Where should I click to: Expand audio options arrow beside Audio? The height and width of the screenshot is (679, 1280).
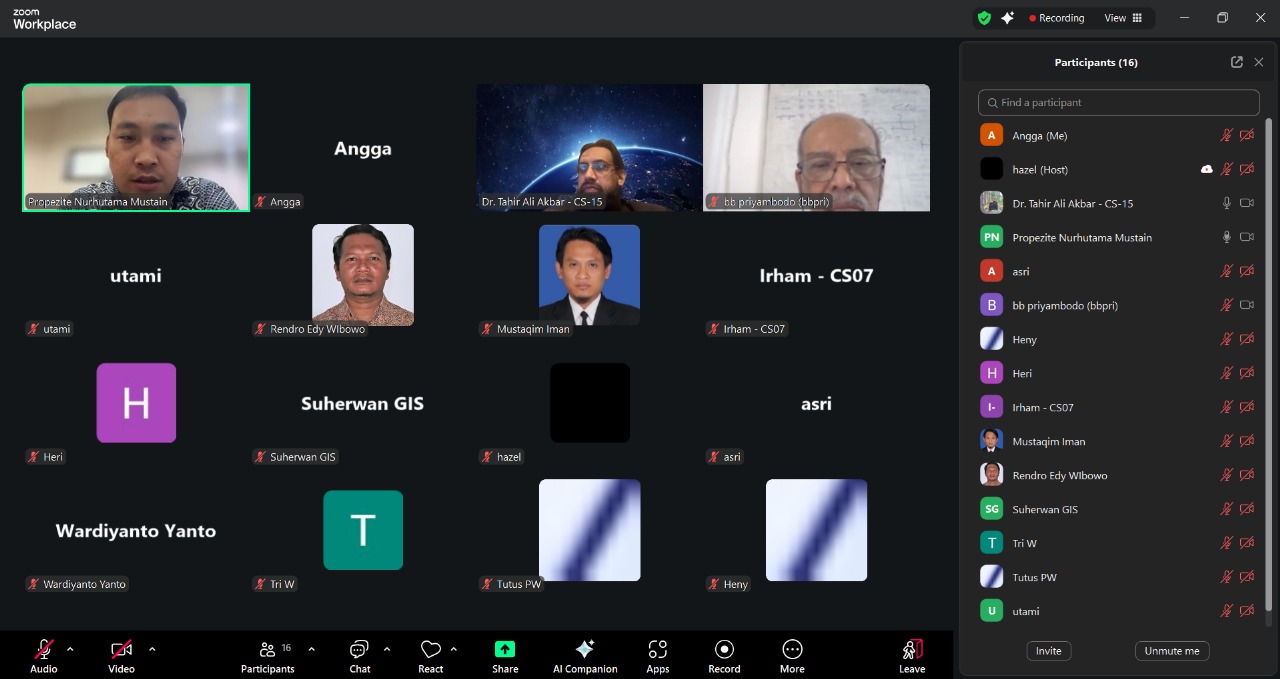point(70,649)
